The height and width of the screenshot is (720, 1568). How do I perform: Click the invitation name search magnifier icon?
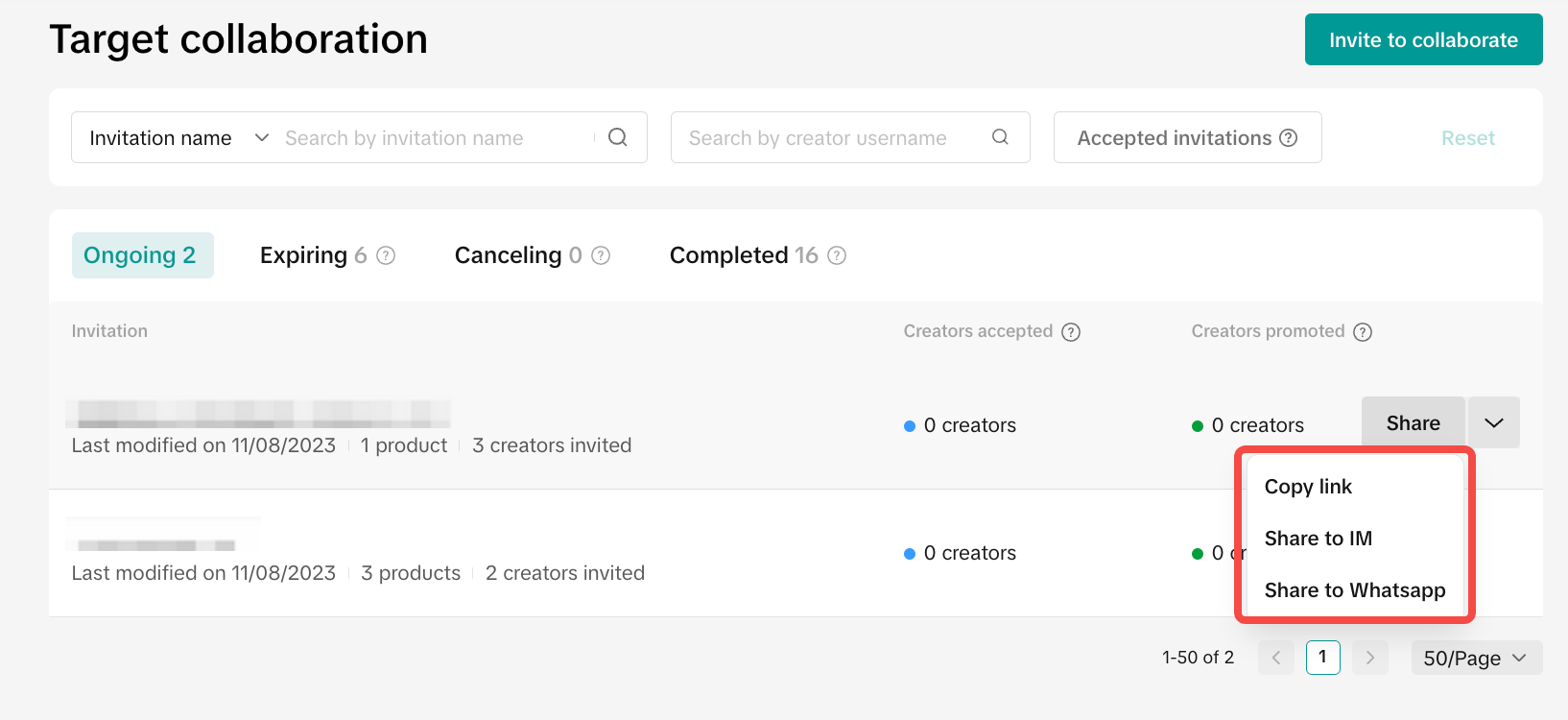tap(618, 137)
